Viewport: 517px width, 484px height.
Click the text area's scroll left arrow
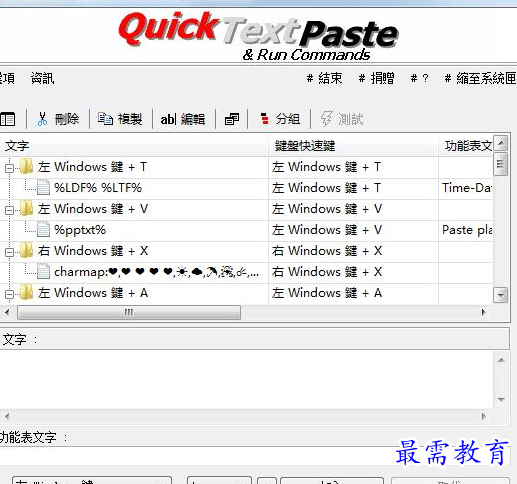point(7,416)
